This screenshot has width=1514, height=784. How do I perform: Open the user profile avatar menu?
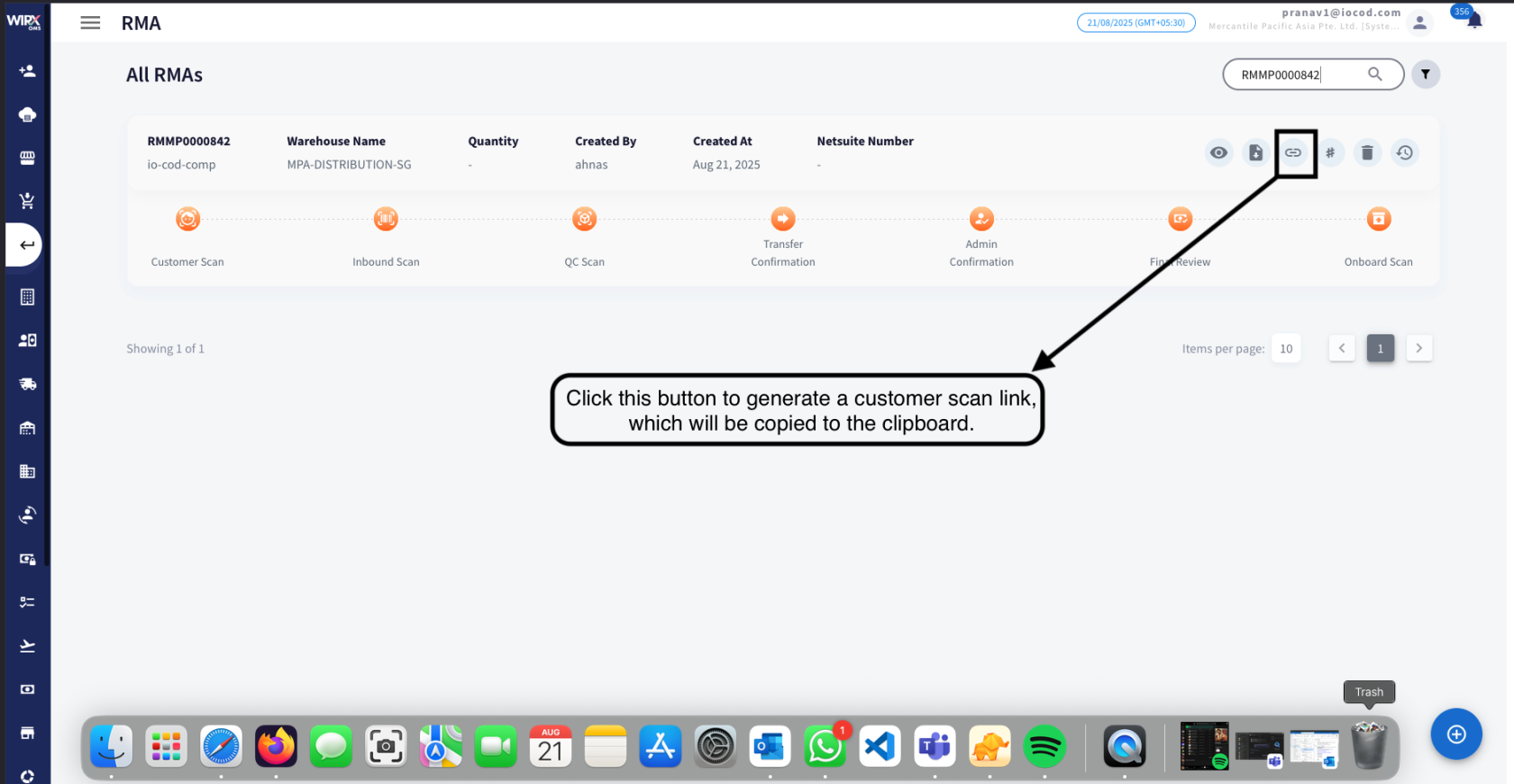[1419, 23]
